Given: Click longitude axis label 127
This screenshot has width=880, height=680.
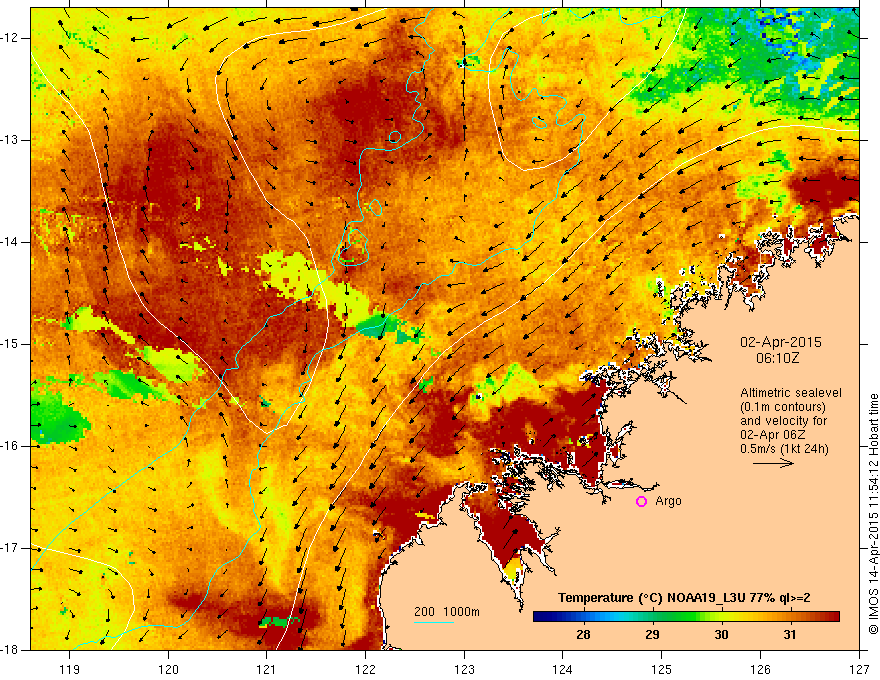Looking at the screenshot, I should pyautogui.click(x=859, y=669).
